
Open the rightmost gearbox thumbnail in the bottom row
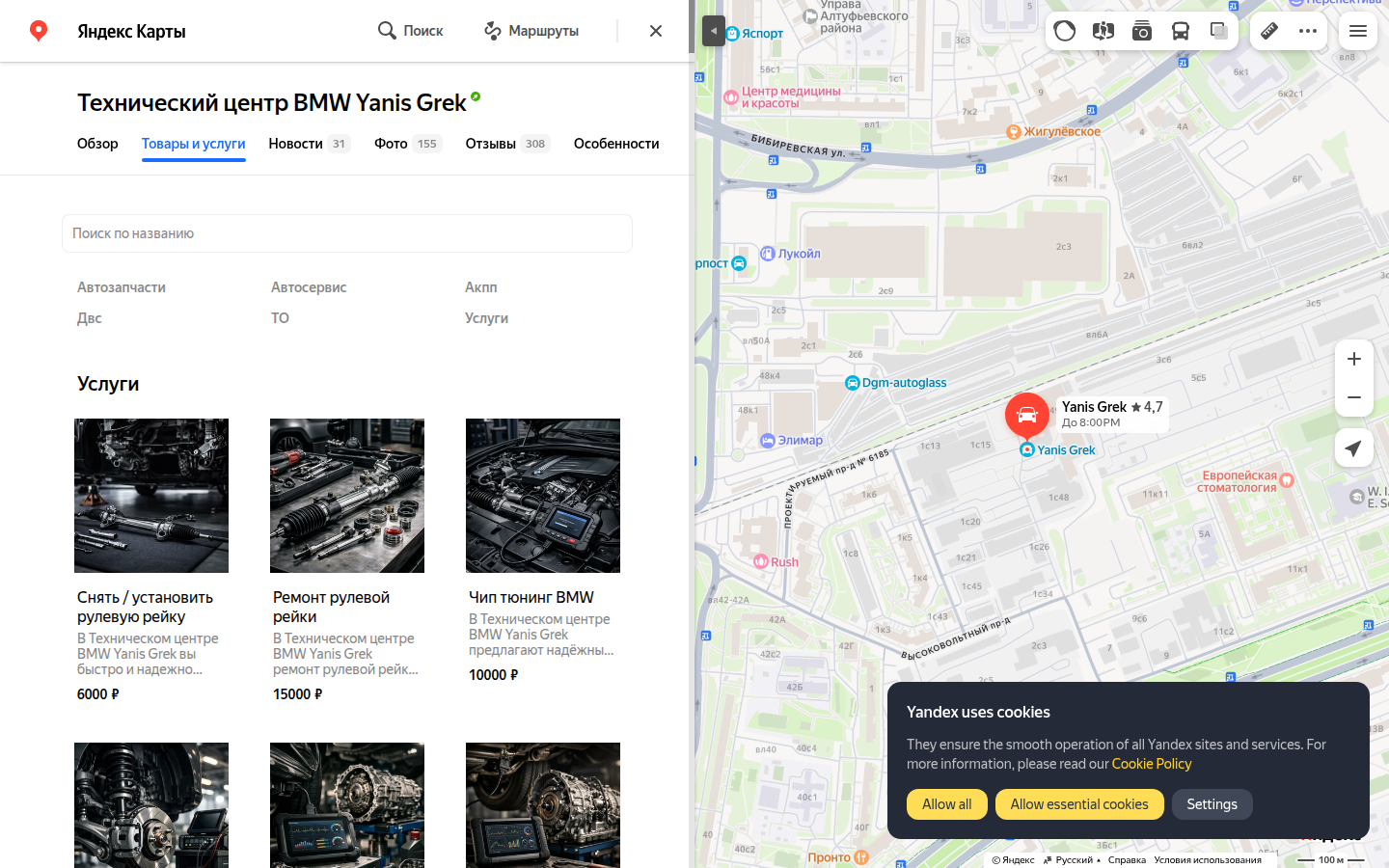(x=543, y=805)
